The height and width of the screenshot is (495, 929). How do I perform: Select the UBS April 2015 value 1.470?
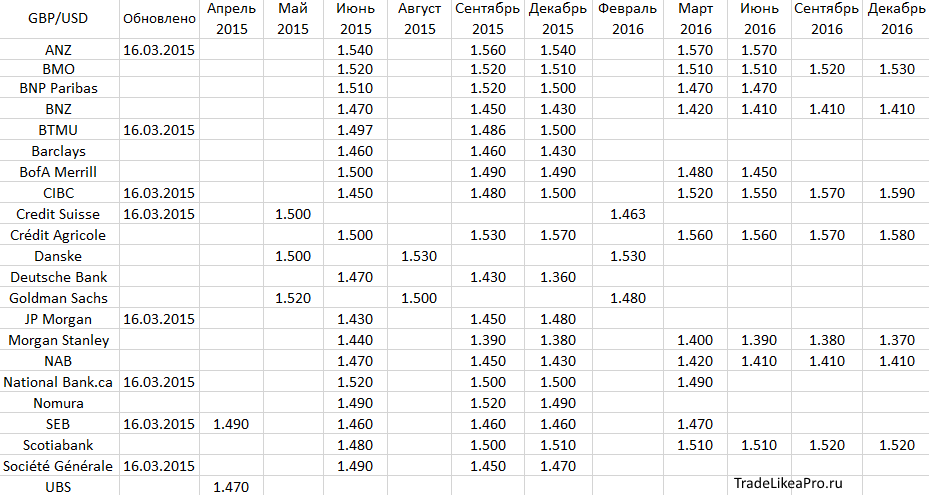231,487
